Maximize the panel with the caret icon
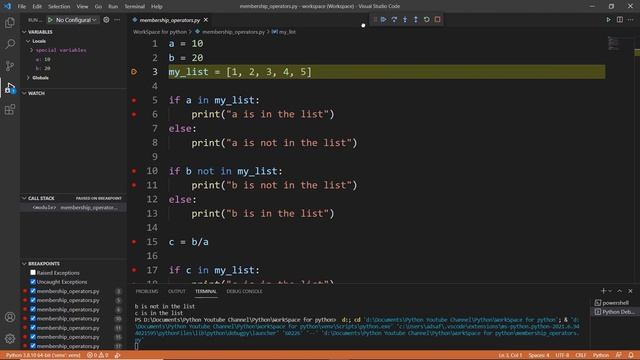Viewport: 640px width, 360px height. point(620,291)
